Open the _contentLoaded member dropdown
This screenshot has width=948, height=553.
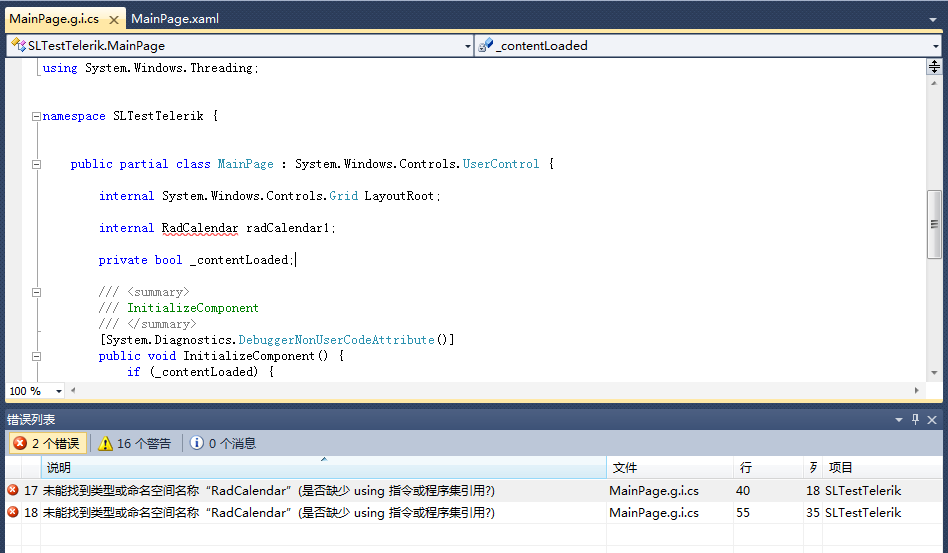935,46
